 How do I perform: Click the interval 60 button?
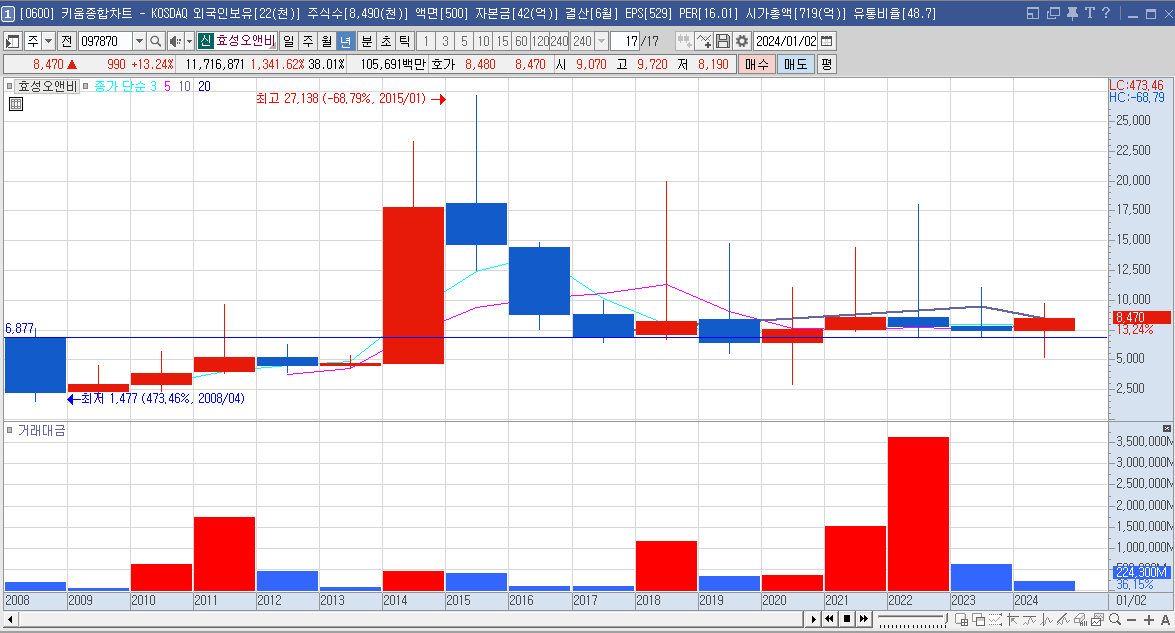pos(522,41)
